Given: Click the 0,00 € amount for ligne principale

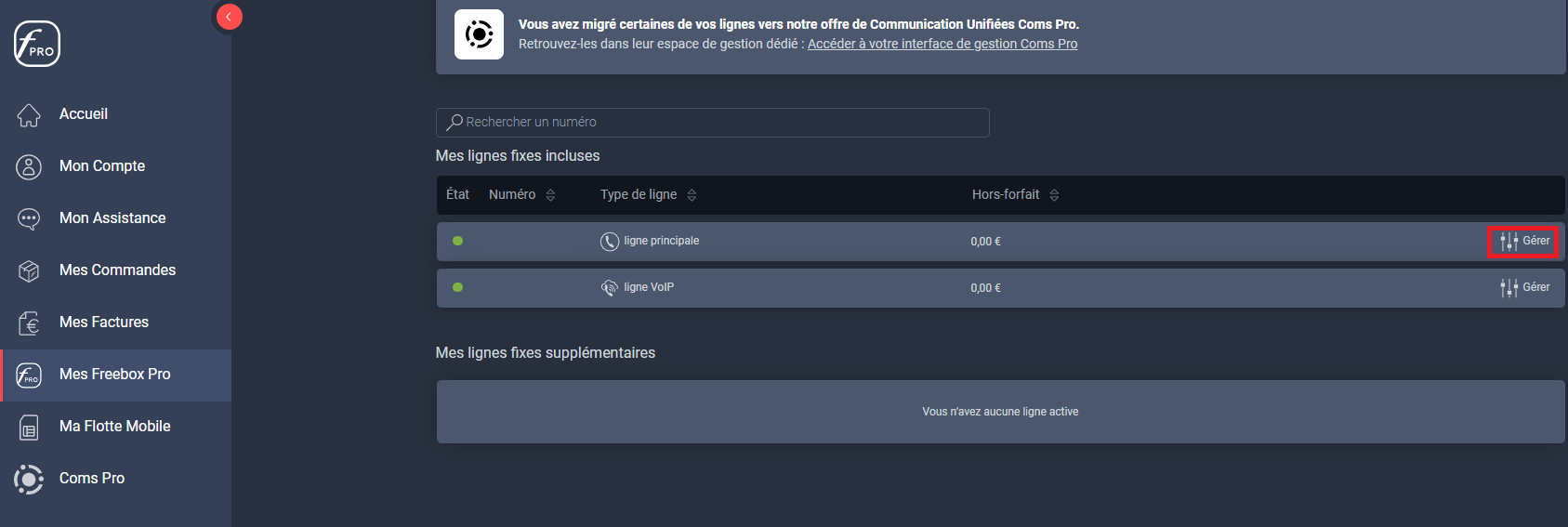Looking at the screenshot, I should coord(985,242).
